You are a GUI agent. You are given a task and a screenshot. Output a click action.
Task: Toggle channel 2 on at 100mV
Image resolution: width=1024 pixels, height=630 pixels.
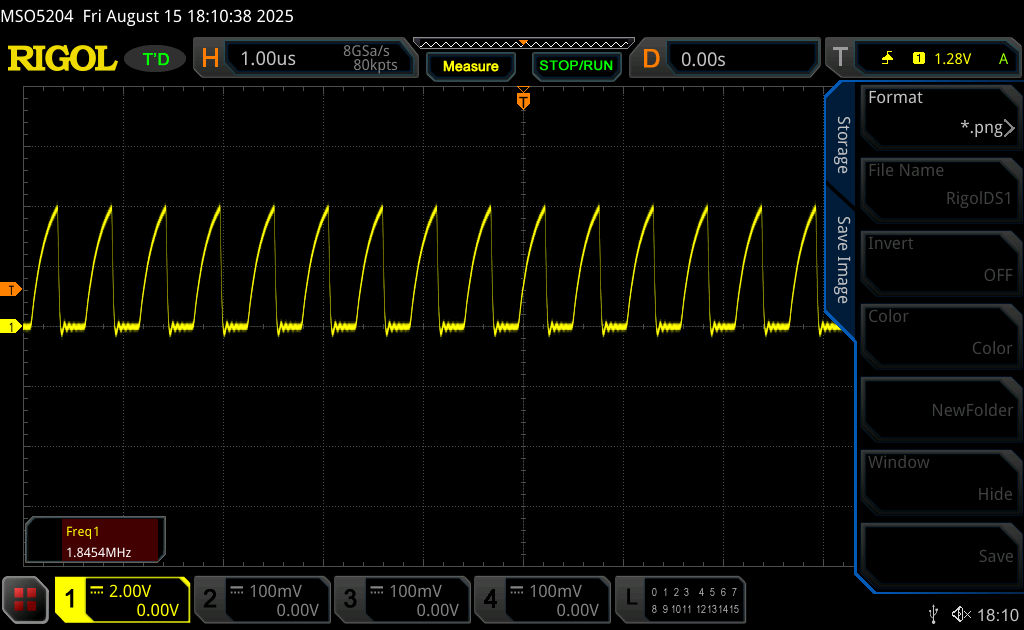click(x=261, y=599)
